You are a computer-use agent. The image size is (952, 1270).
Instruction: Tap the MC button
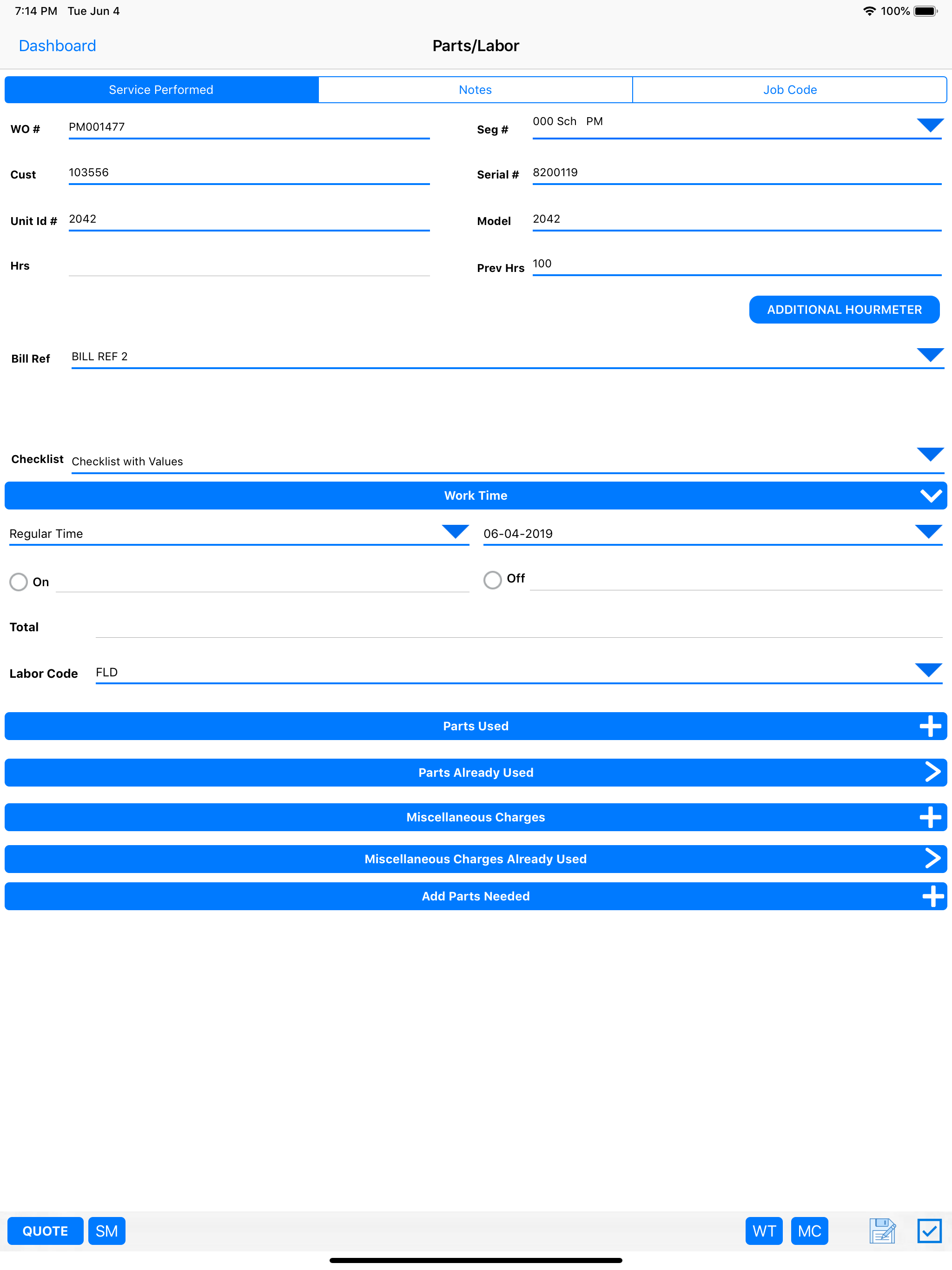[x=810, y=1230]
